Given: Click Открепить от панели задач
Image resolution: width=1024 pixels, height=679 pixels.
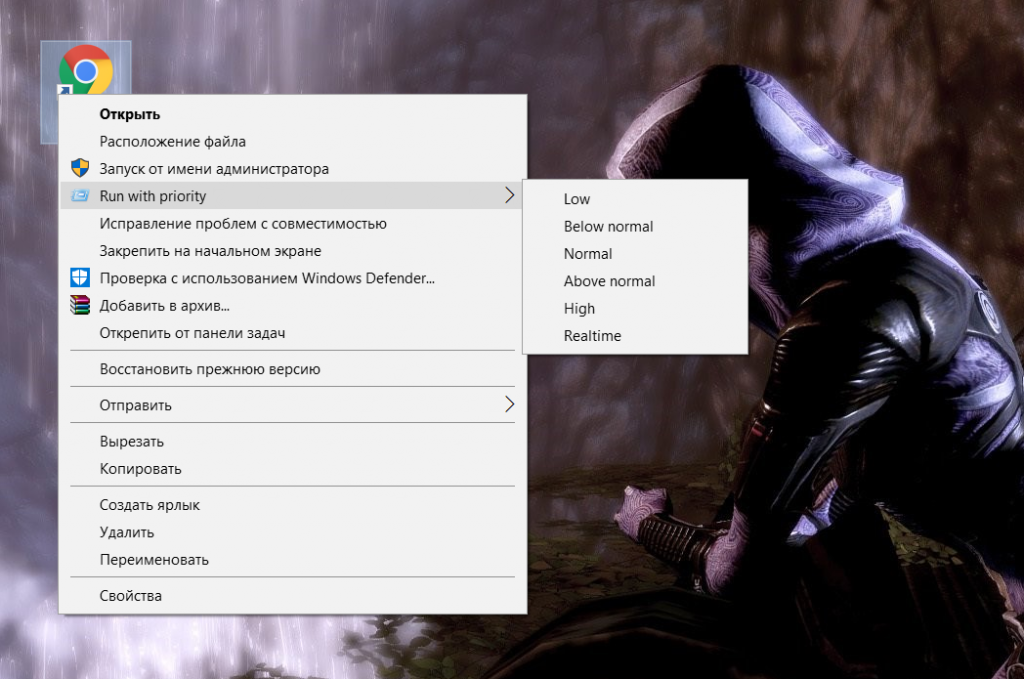Looking at the screenshot, I should point(199,333).
